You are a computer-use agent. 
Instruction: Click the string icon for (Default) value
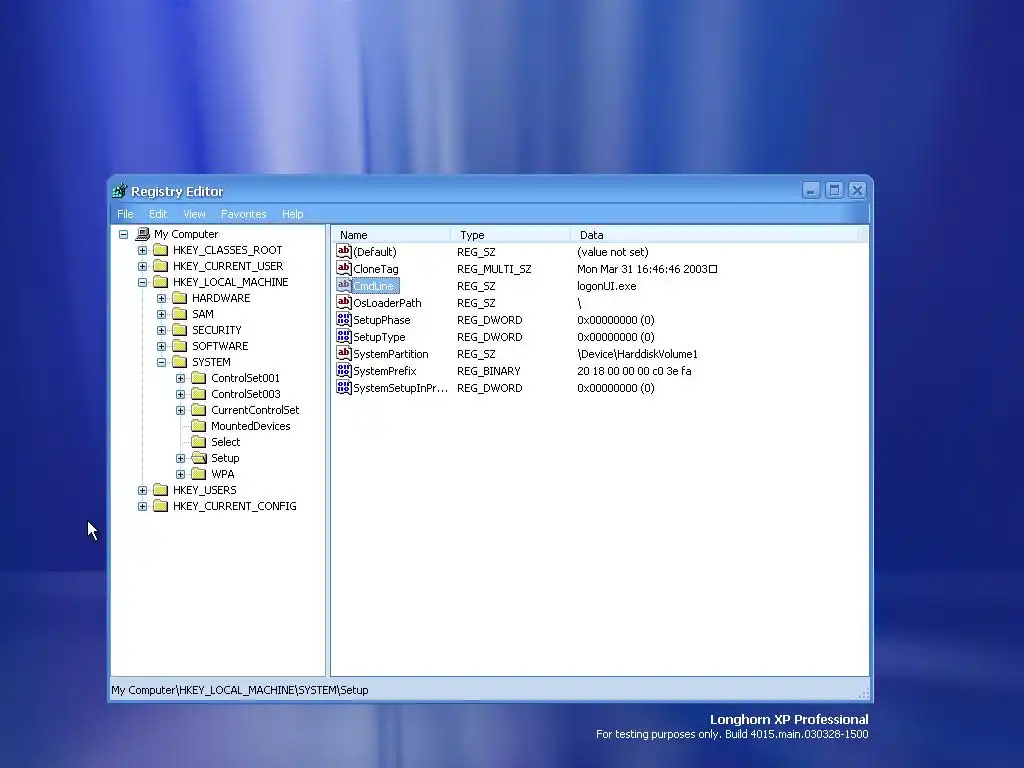click(x=344, y=251)
